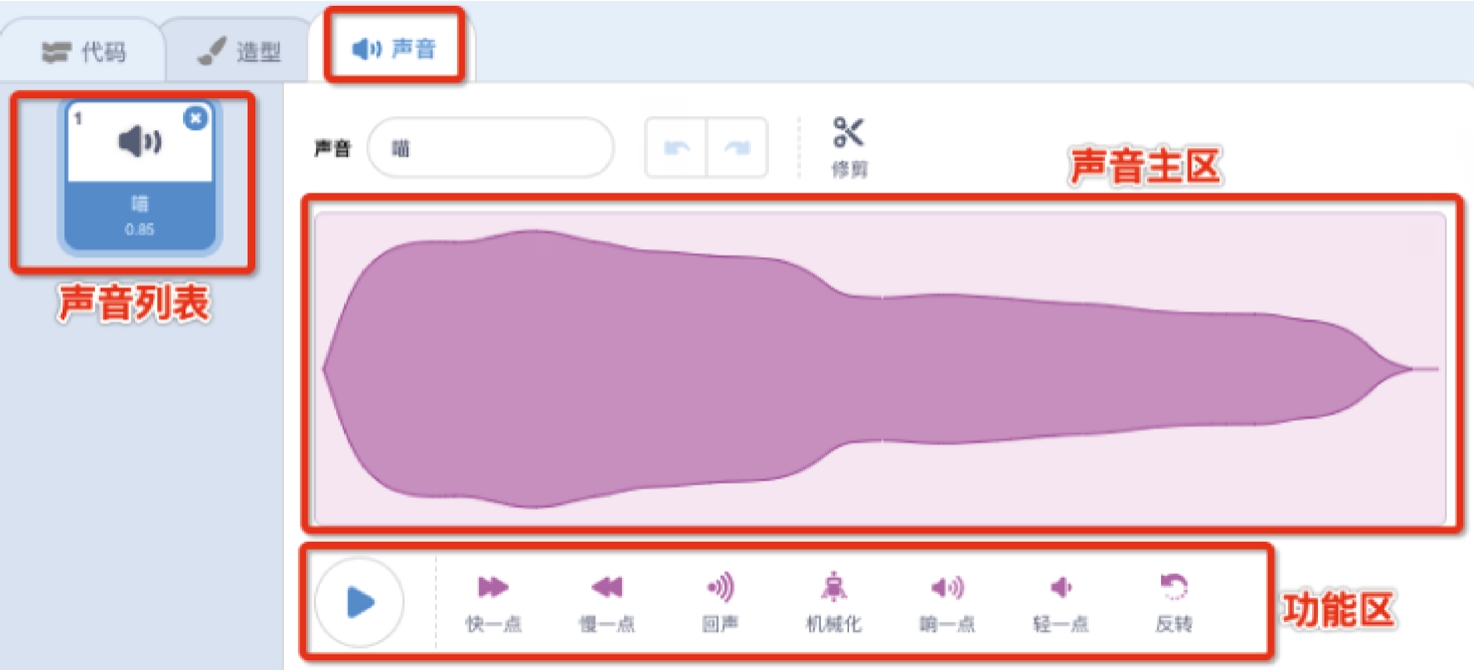This screenshot has width=1474, height=671.
Task: Select the Trim (修剪) scissors tool
Action: coord(848,133)
